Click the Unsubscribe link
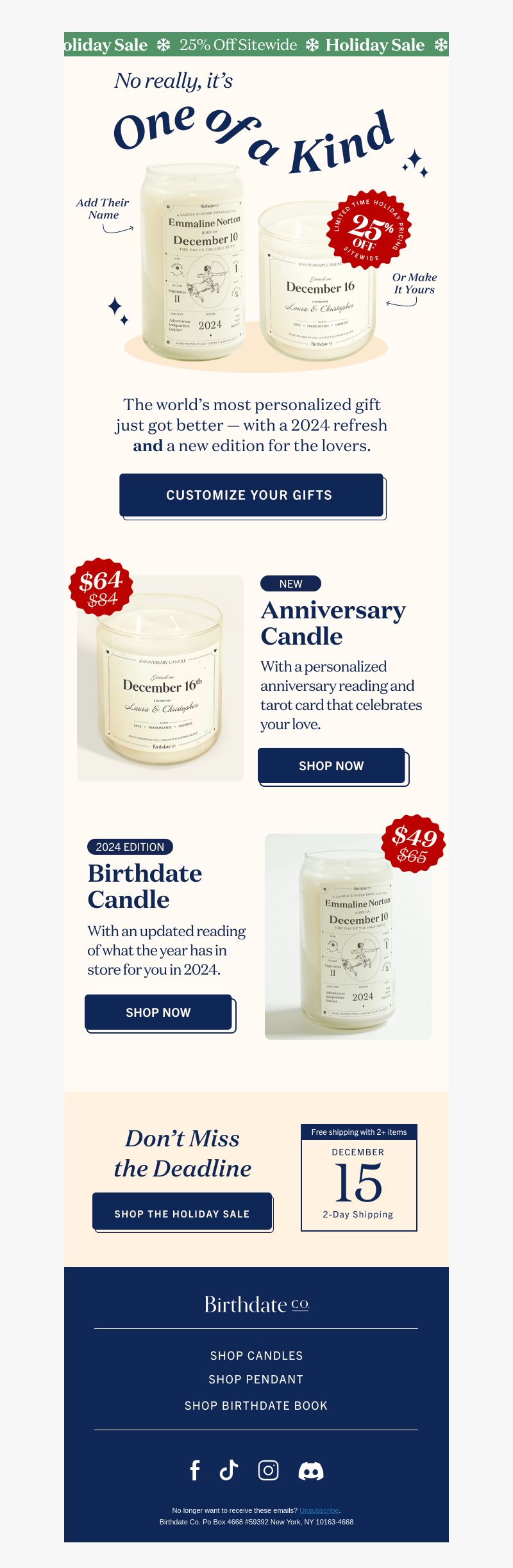Viewport: 513px width, 1568px height. 319,1510
